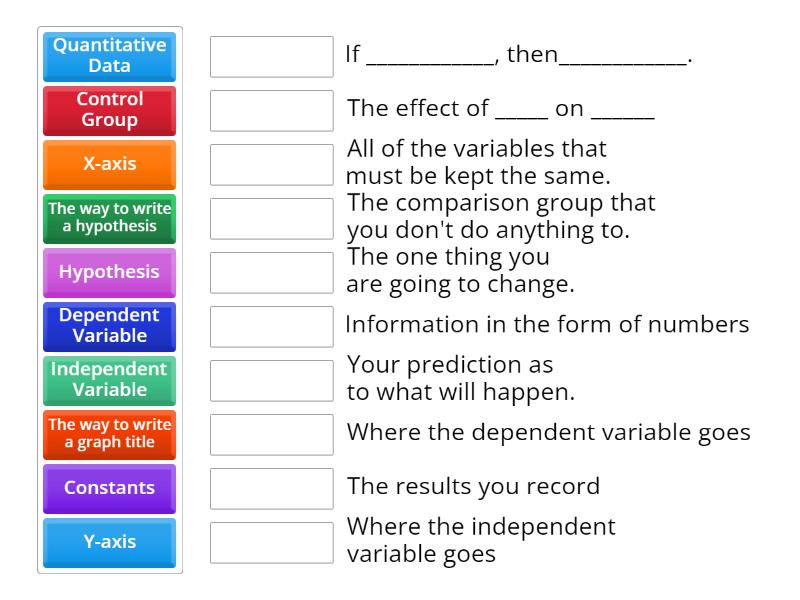This screenshot has height=600, width=800.
Task: Click the box for one thing you change
Action: (x=270, y=272)
